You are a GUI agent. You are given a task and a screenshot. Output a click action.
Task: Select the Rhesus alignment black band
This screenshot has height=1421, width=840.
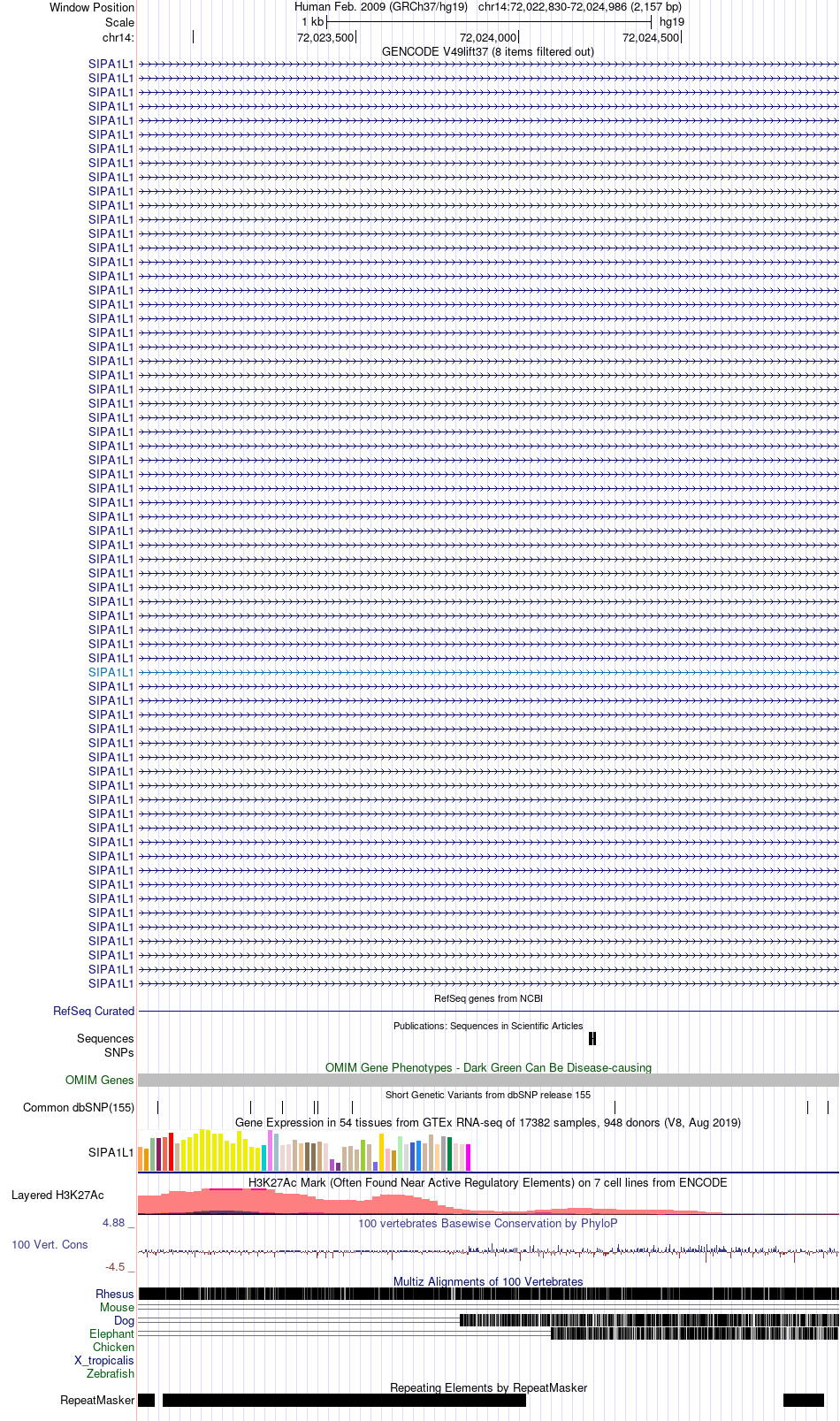(488, 1294)
